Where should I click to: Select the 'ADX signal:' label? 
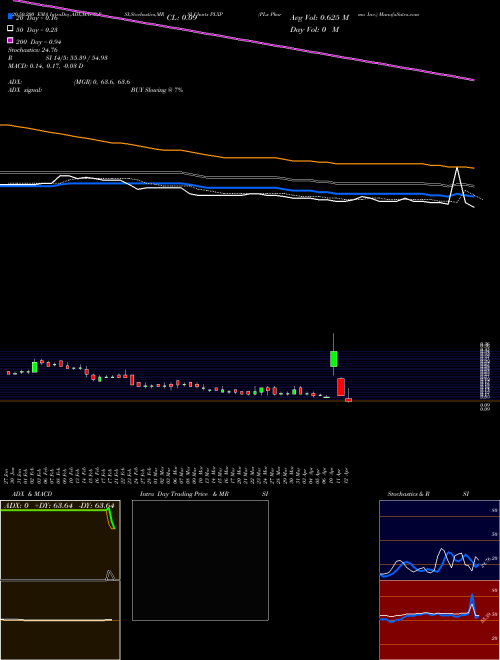(x=25, y=90)
